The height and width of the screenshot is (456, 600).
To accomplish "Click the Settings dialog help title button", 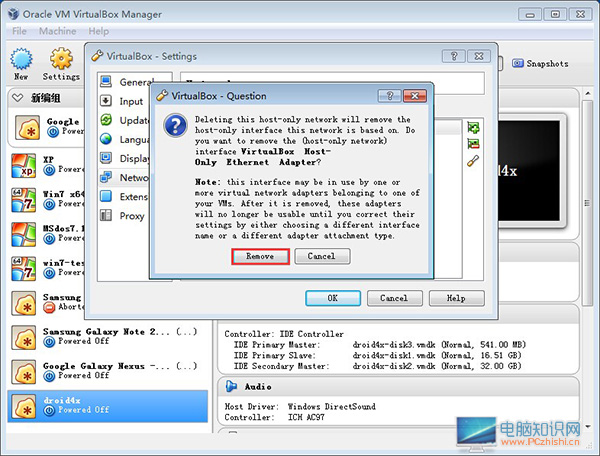I will (x=454, y=56).
